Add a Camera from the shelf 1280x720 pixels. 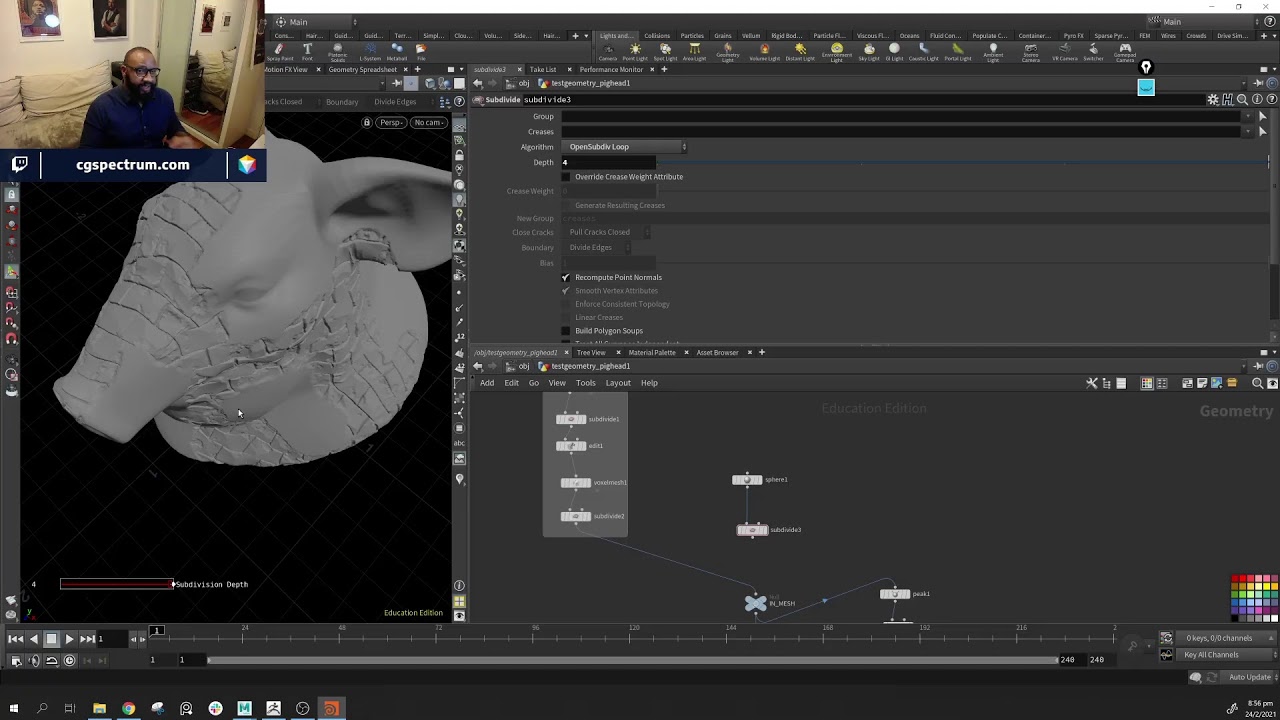608,51
